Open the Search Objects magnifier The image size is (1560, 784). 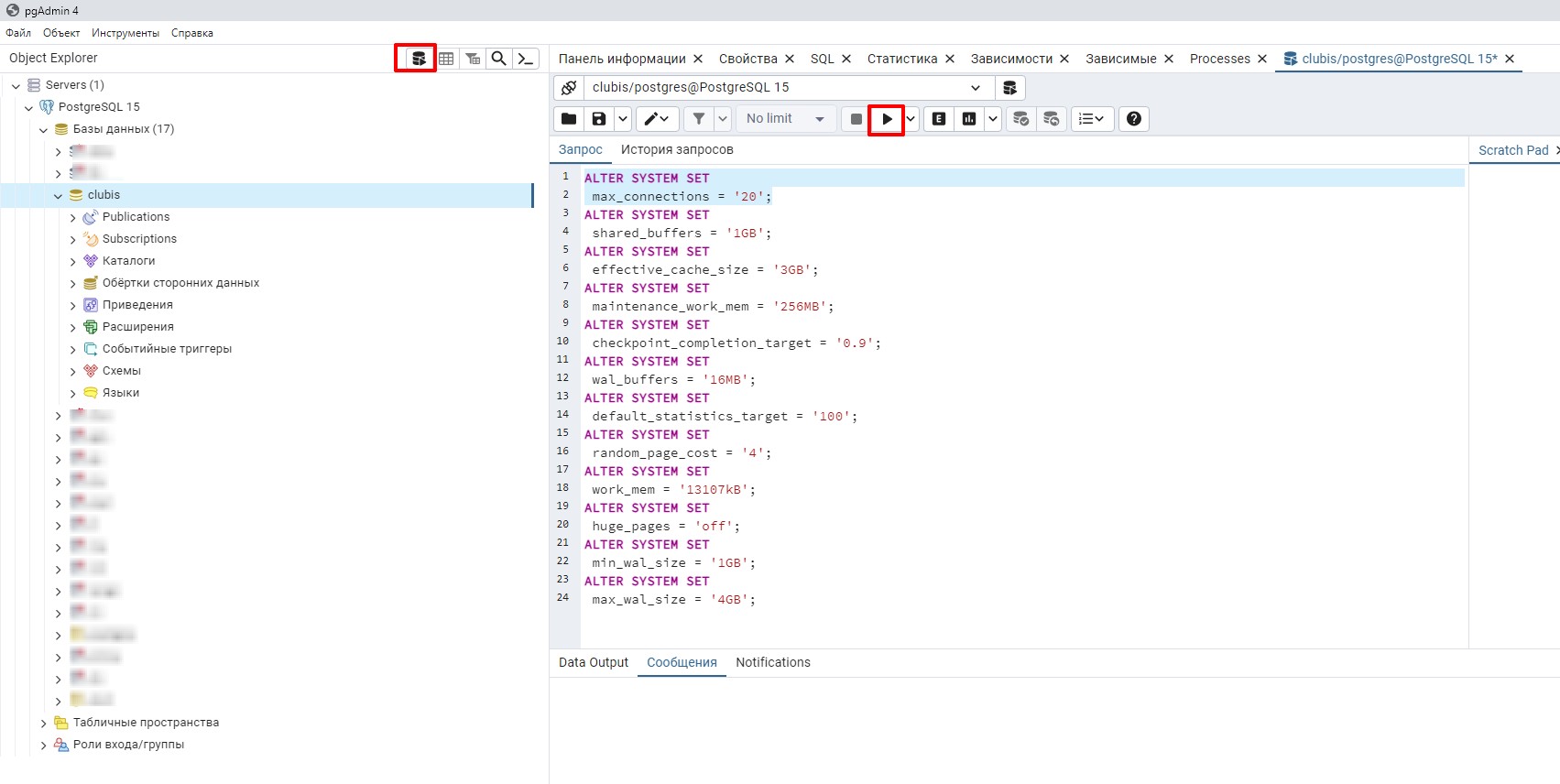click(x=498, y=59)
